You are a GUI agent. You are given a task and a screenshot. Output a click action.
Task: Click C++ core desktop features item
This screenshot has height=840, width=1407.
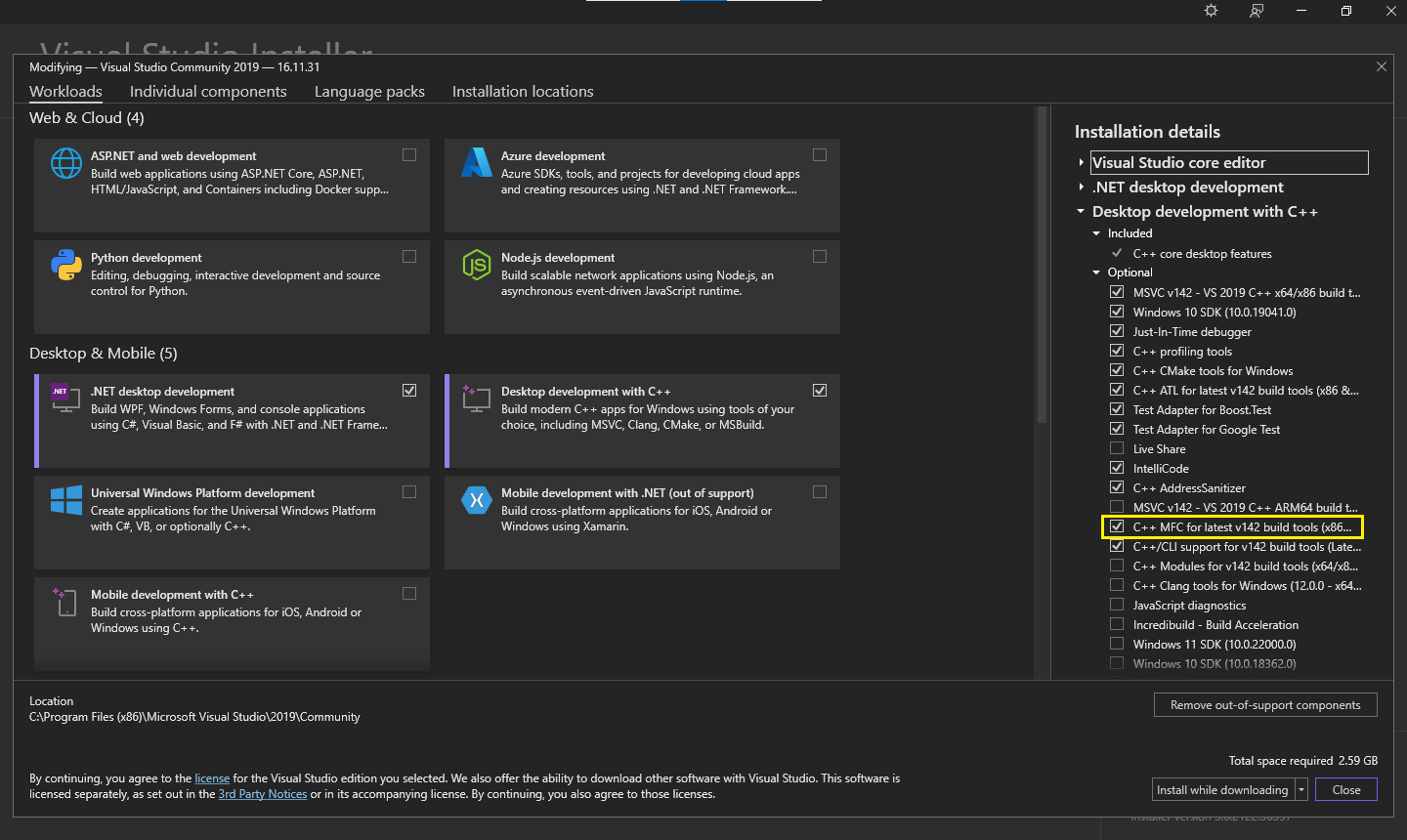[x=1202, y=254]
